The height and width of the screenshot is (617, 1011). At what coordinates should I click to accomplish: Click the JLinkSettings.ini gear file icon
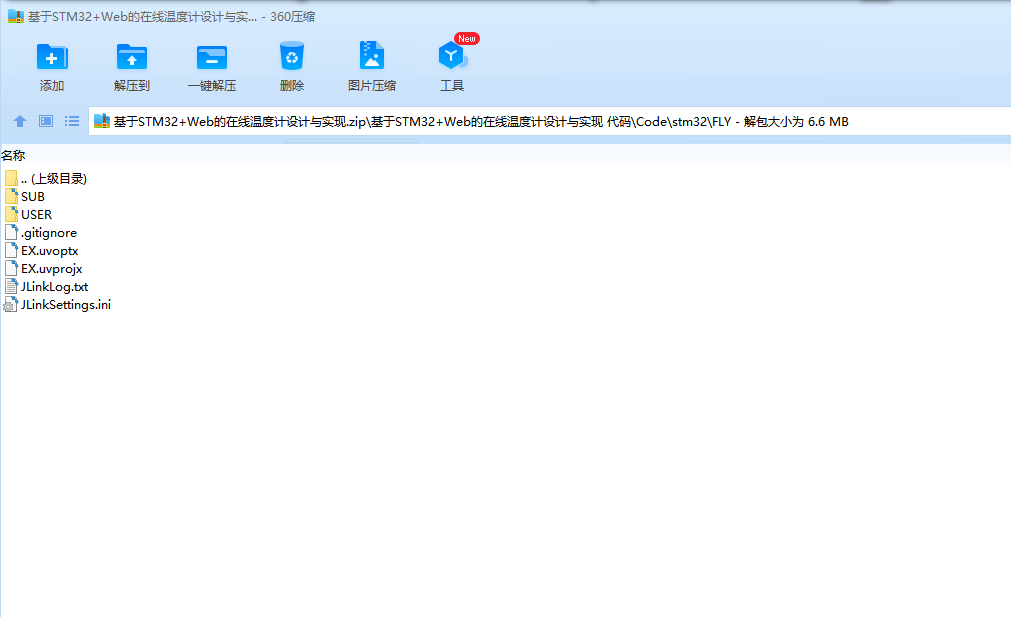click(x=10, y=304)
